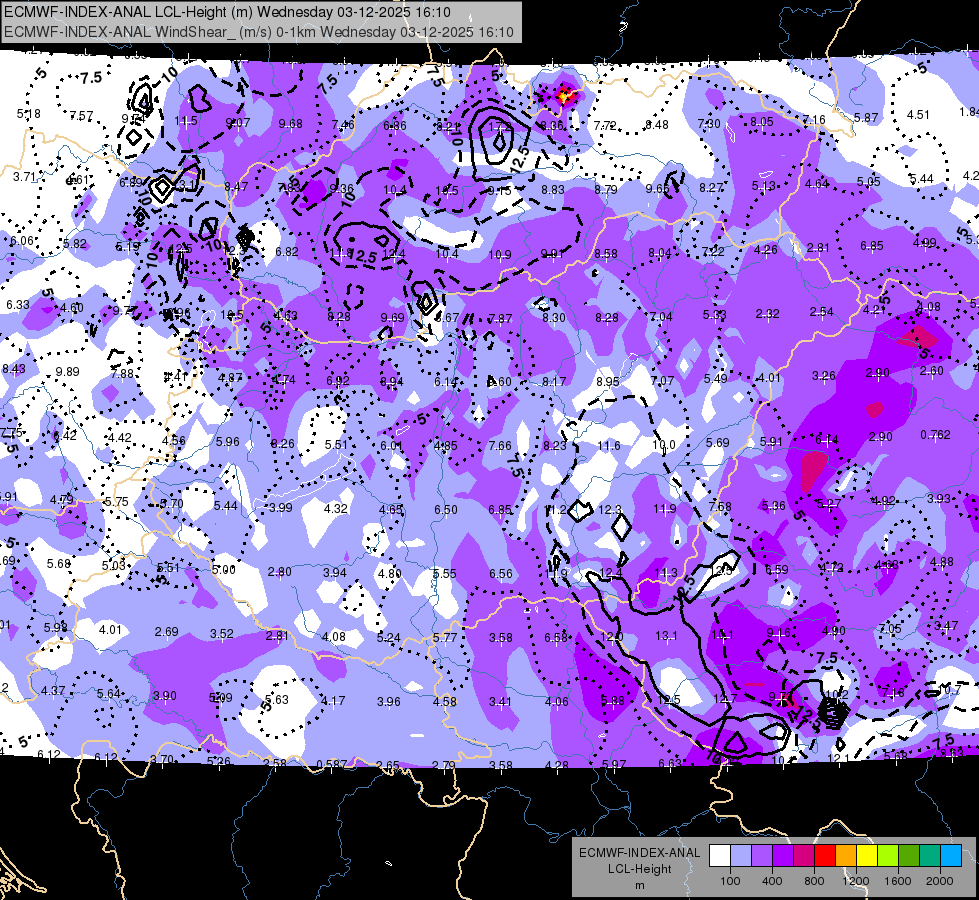979x900 pixels.
Task: Click the '3.90' wind shear value
Action: (x=165, y=696)
